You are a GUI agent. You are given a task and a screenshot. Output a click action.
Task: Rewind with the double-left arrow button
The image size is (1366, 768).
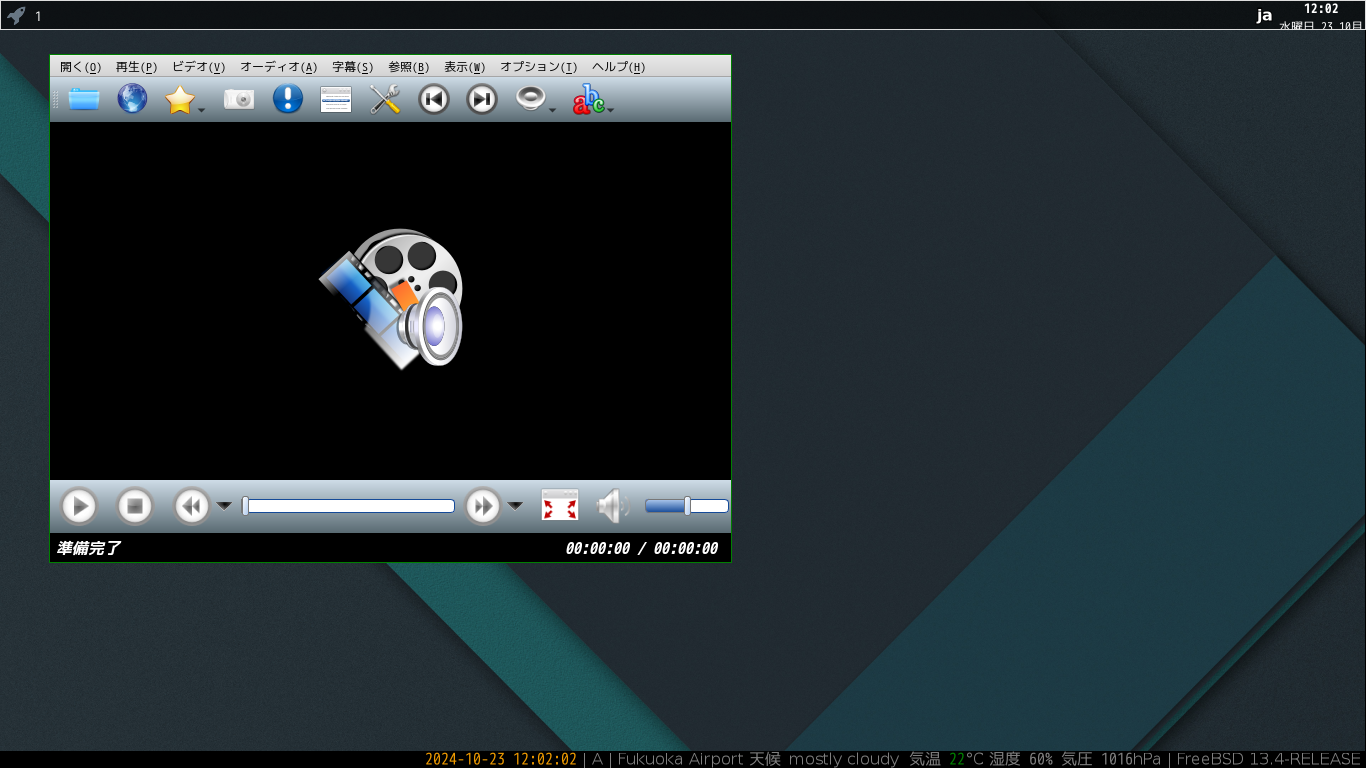[192, 506]
